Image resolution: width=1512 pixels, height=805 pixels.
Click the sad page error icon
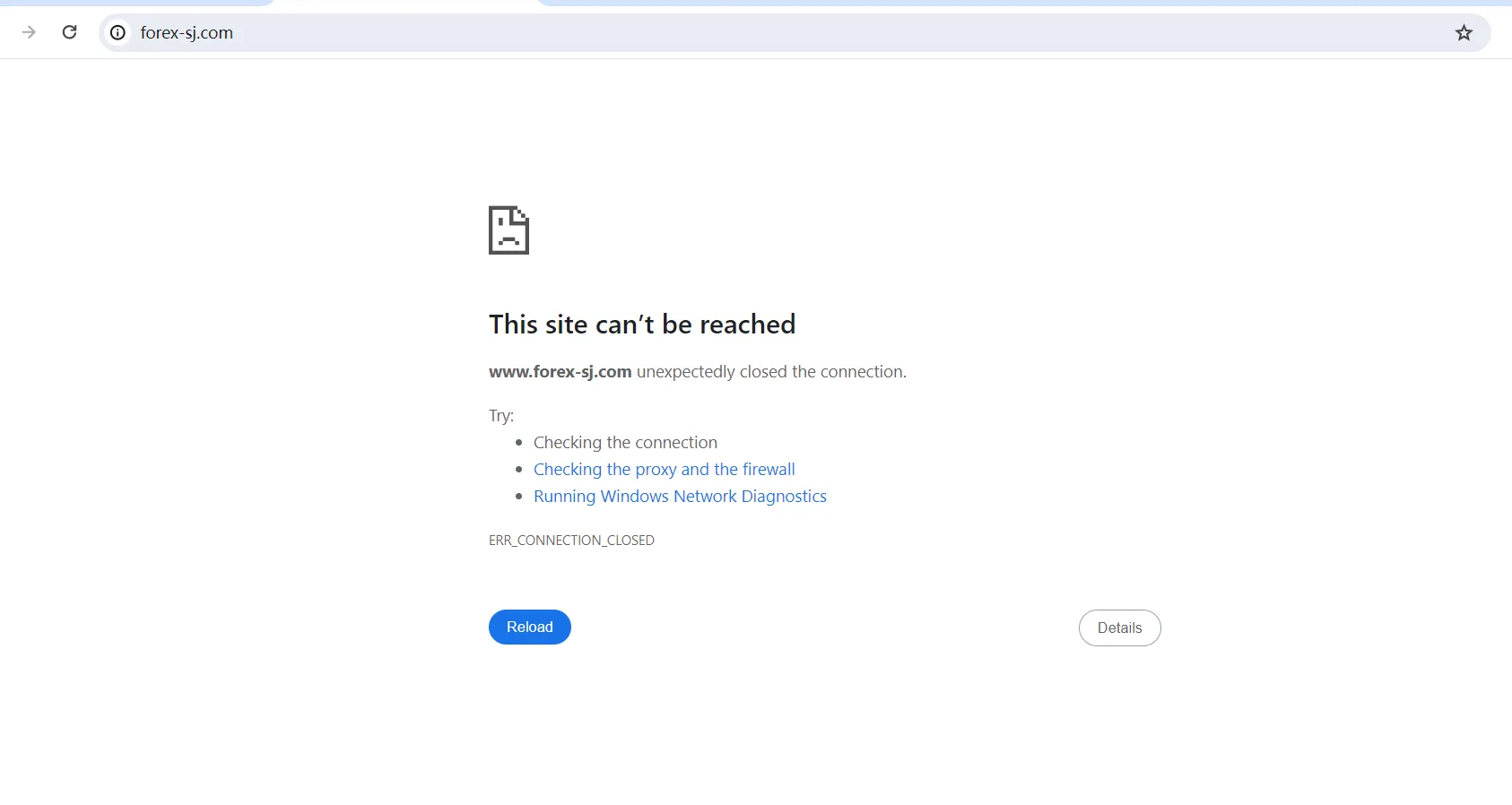[x=508, y=230]
